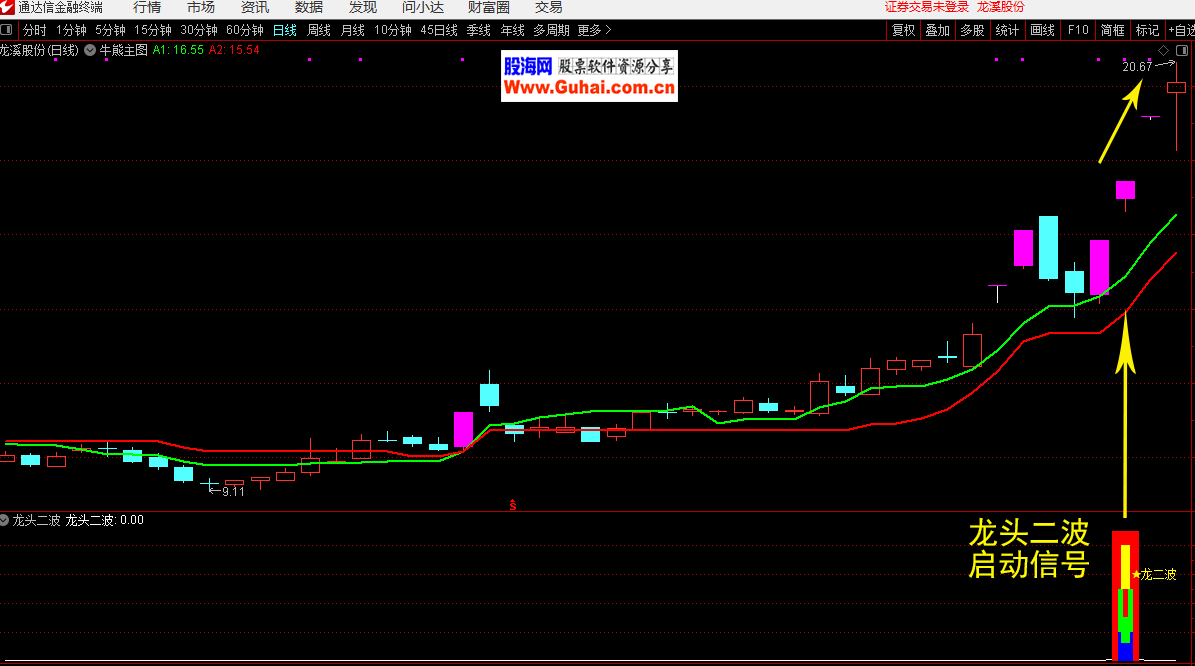The height and width of the screenshot is (666, 1195).
Task: Expand the 牛熊主图 indicator dropdown arrow
Action: [91, 49]
